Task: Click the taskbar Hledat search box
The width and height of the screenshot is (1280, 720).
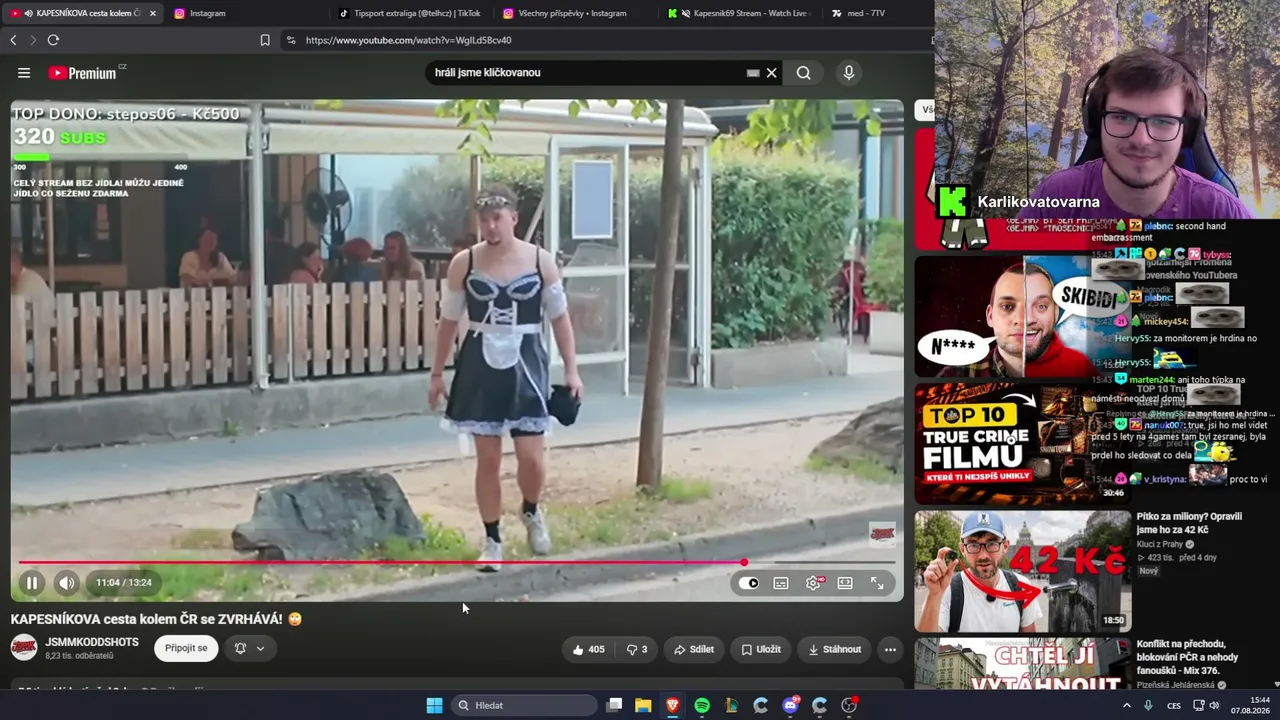Action: coord(523,705)
